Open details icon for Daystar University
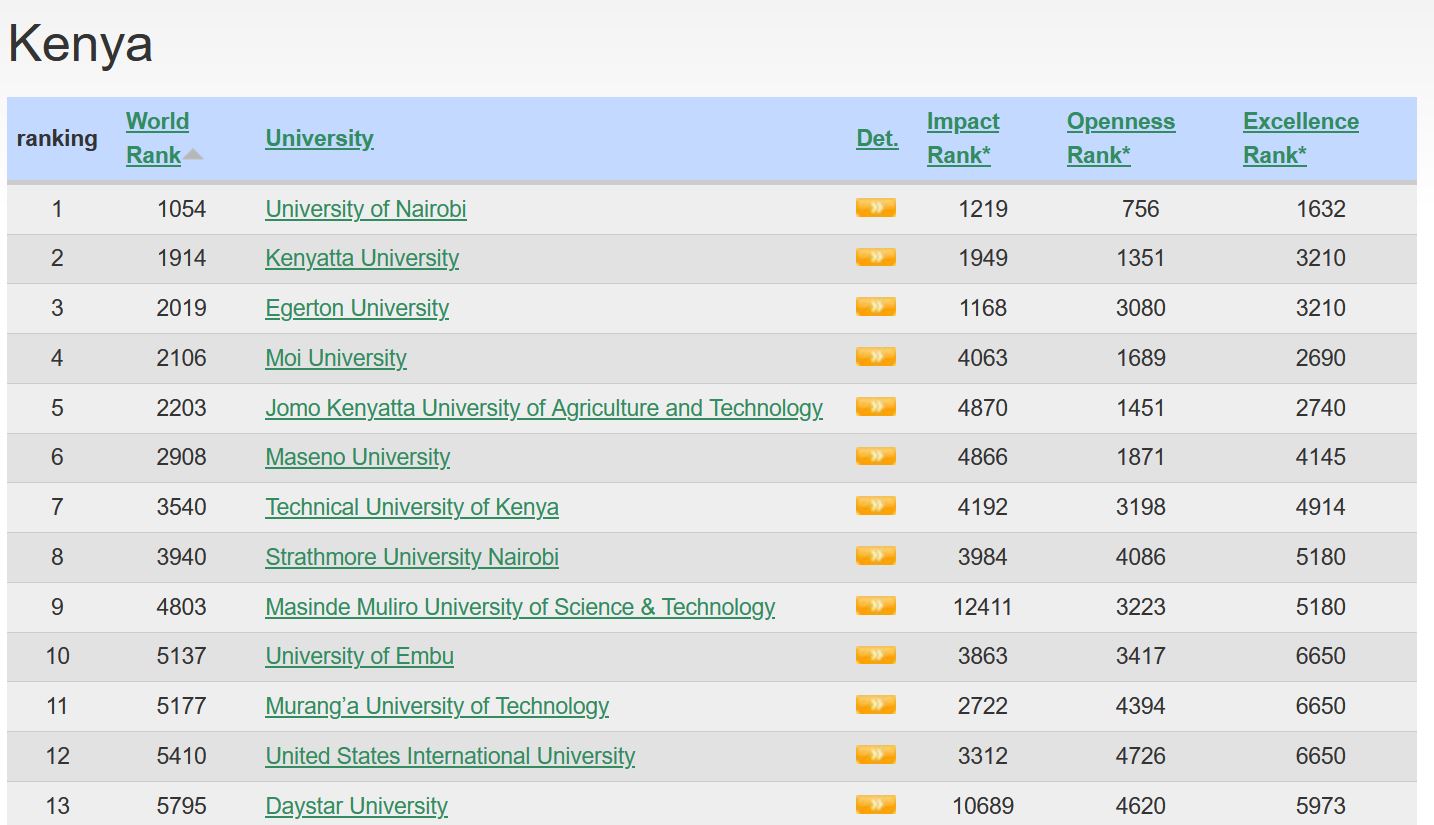The width and height of the screenshot is (1434, 825). point(875,805)
